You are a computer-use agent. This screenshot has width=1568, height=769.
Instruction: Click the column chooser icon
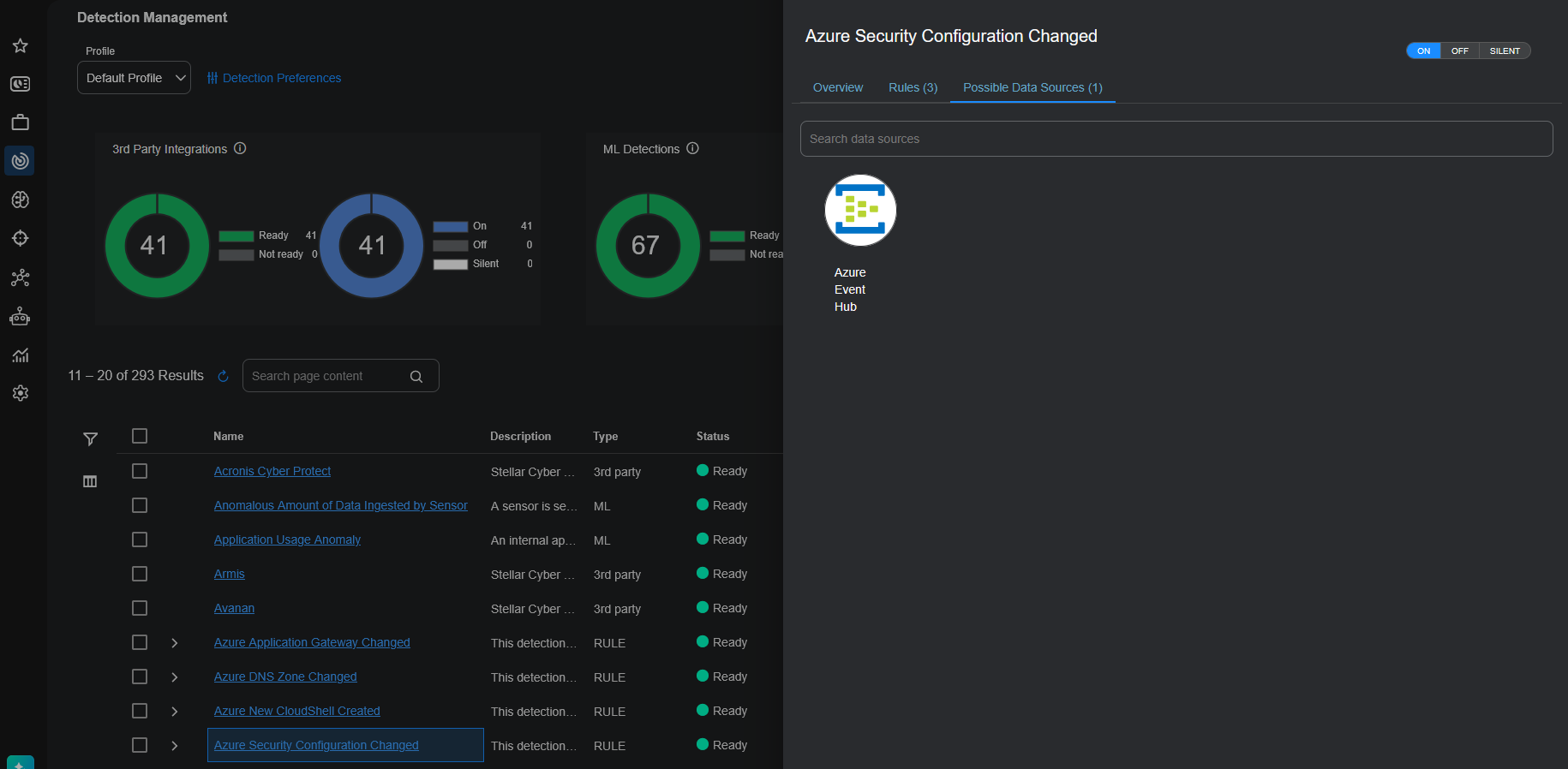tap(90, 481)
